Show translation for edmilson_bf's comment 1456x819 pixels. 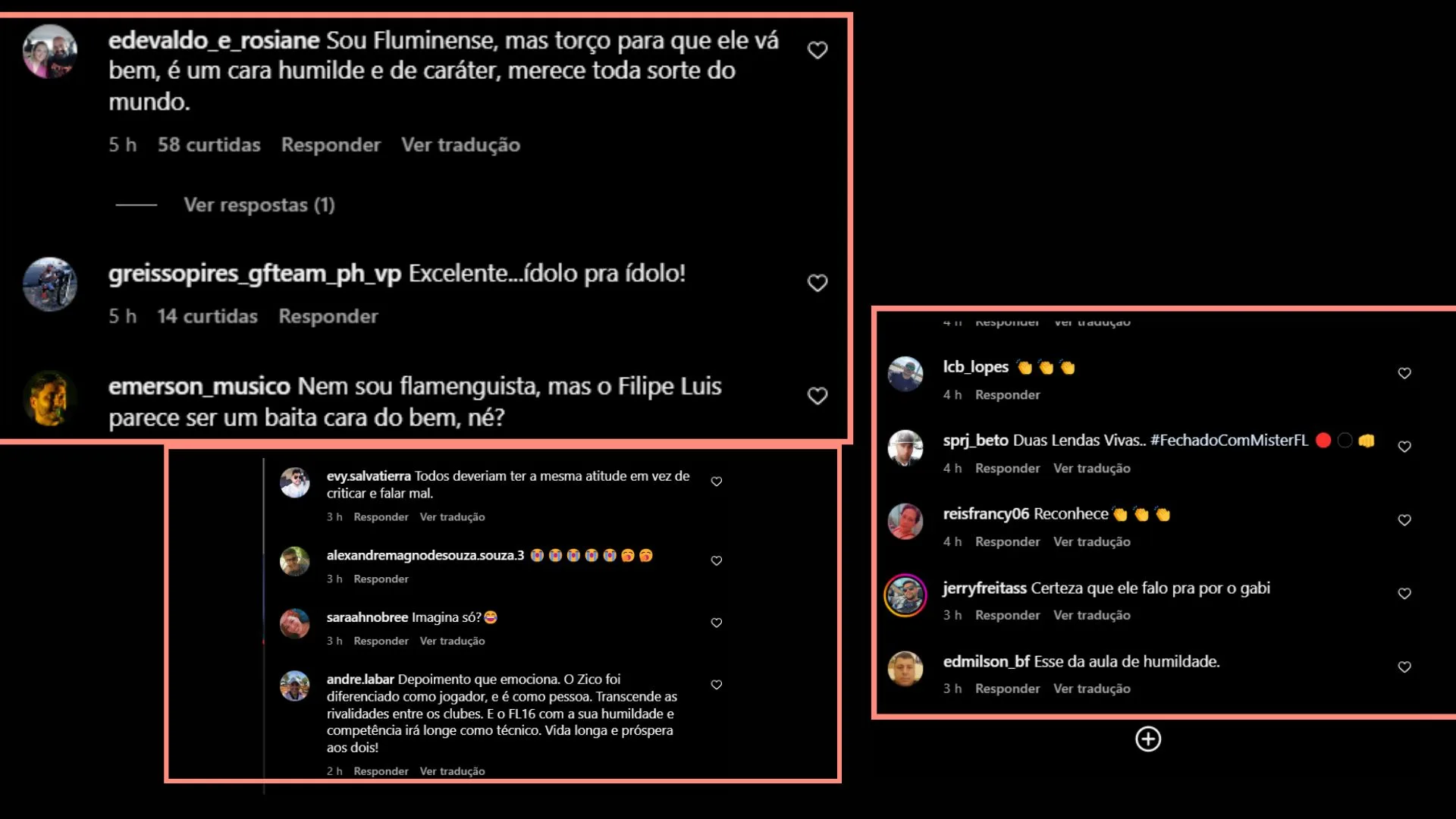[1091, 689]
